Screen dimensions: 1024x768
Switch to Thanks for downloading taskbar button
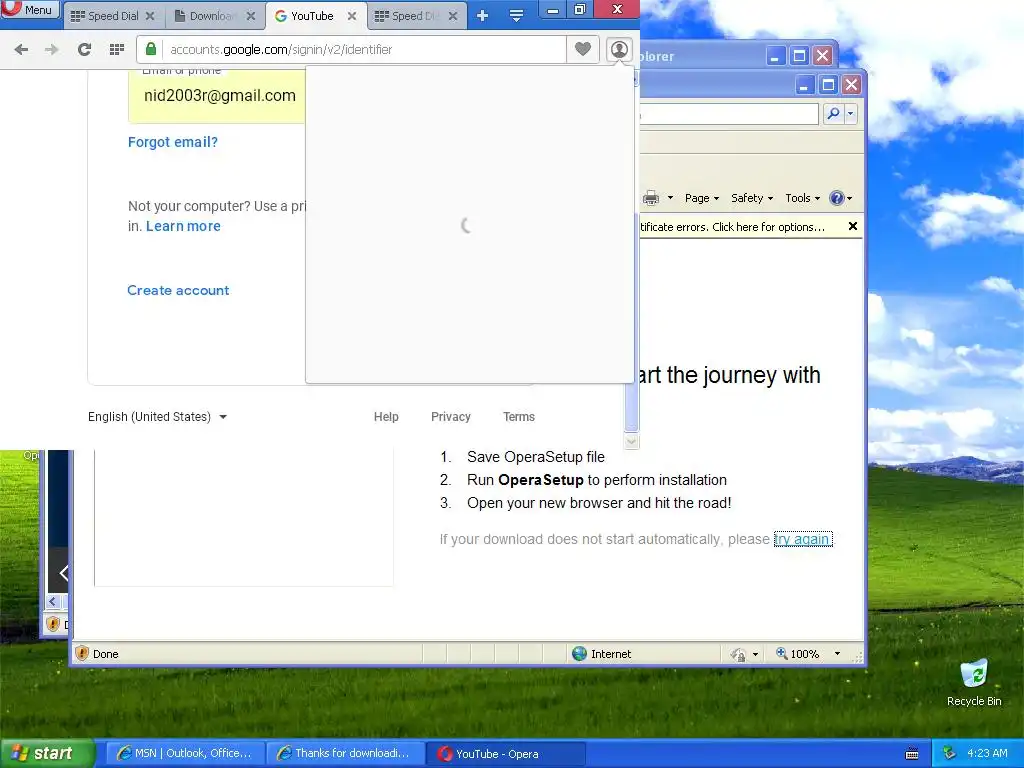pos(345,754)
